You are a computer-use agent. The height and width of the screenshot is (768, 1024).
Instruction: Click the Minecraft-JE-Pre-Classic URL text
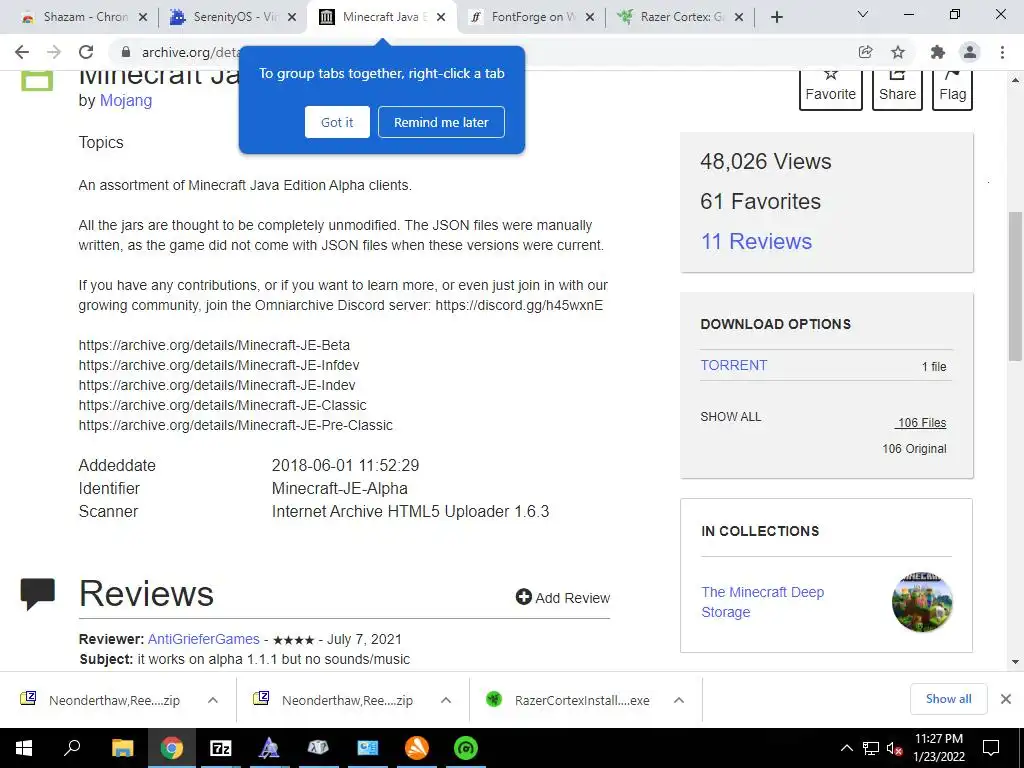point(235,425)
